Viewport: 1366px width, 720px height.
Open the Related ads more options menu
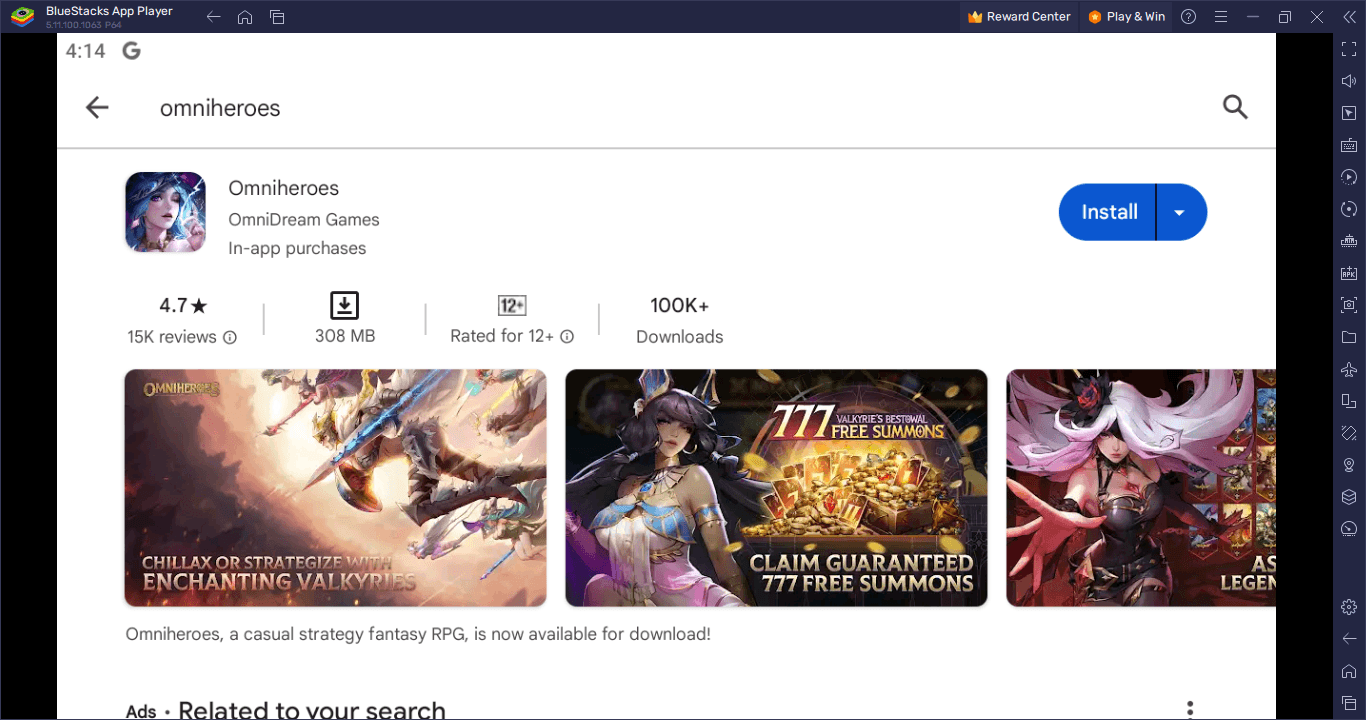tap(1189, 709)
